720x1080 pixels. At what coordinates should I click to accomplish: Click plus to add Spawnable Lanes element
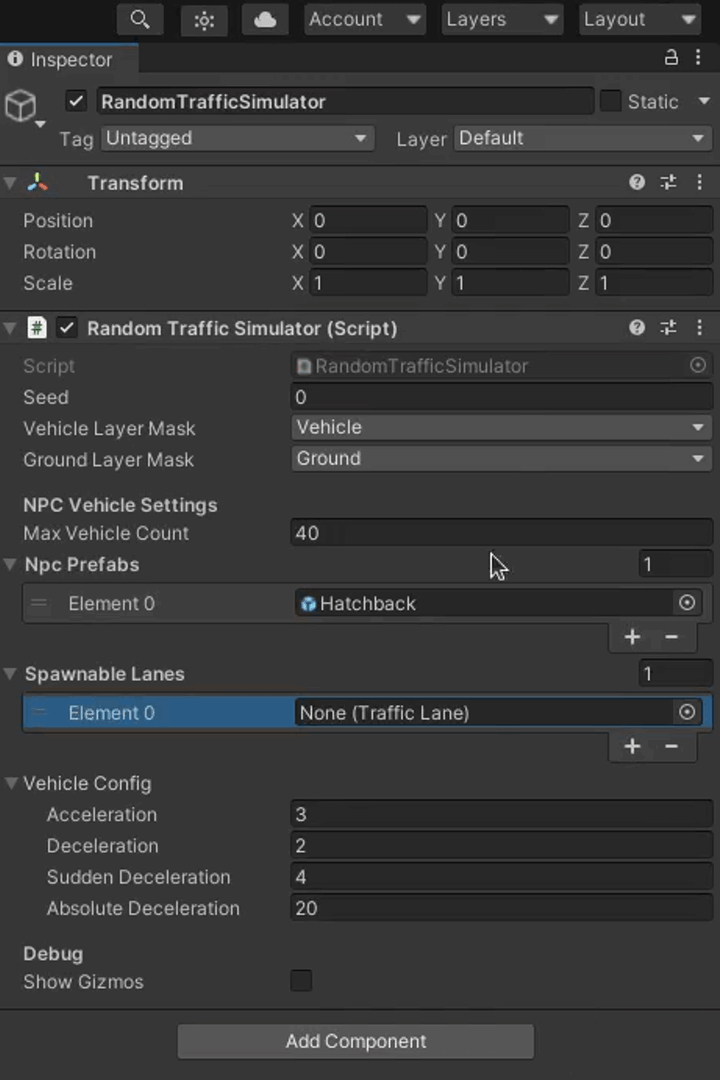632,746
